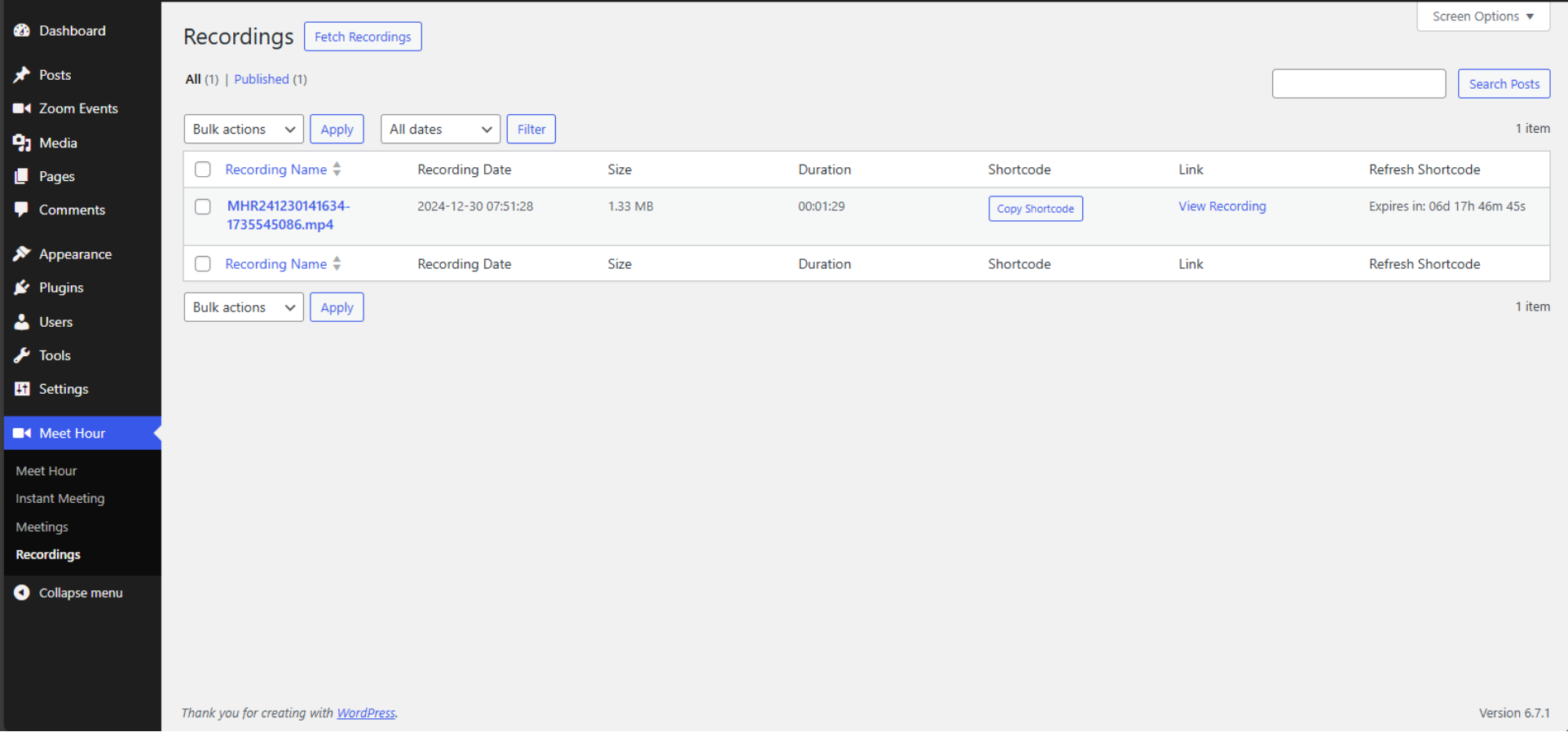Open the Zoom Events menu
1568x732 pixels.
click(78, 108)
